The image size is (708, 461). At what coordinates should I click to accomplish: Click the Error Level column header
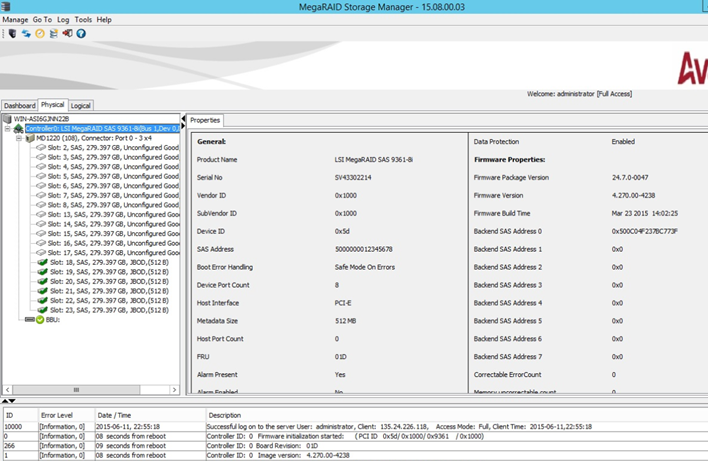click(x=55, y=414)
